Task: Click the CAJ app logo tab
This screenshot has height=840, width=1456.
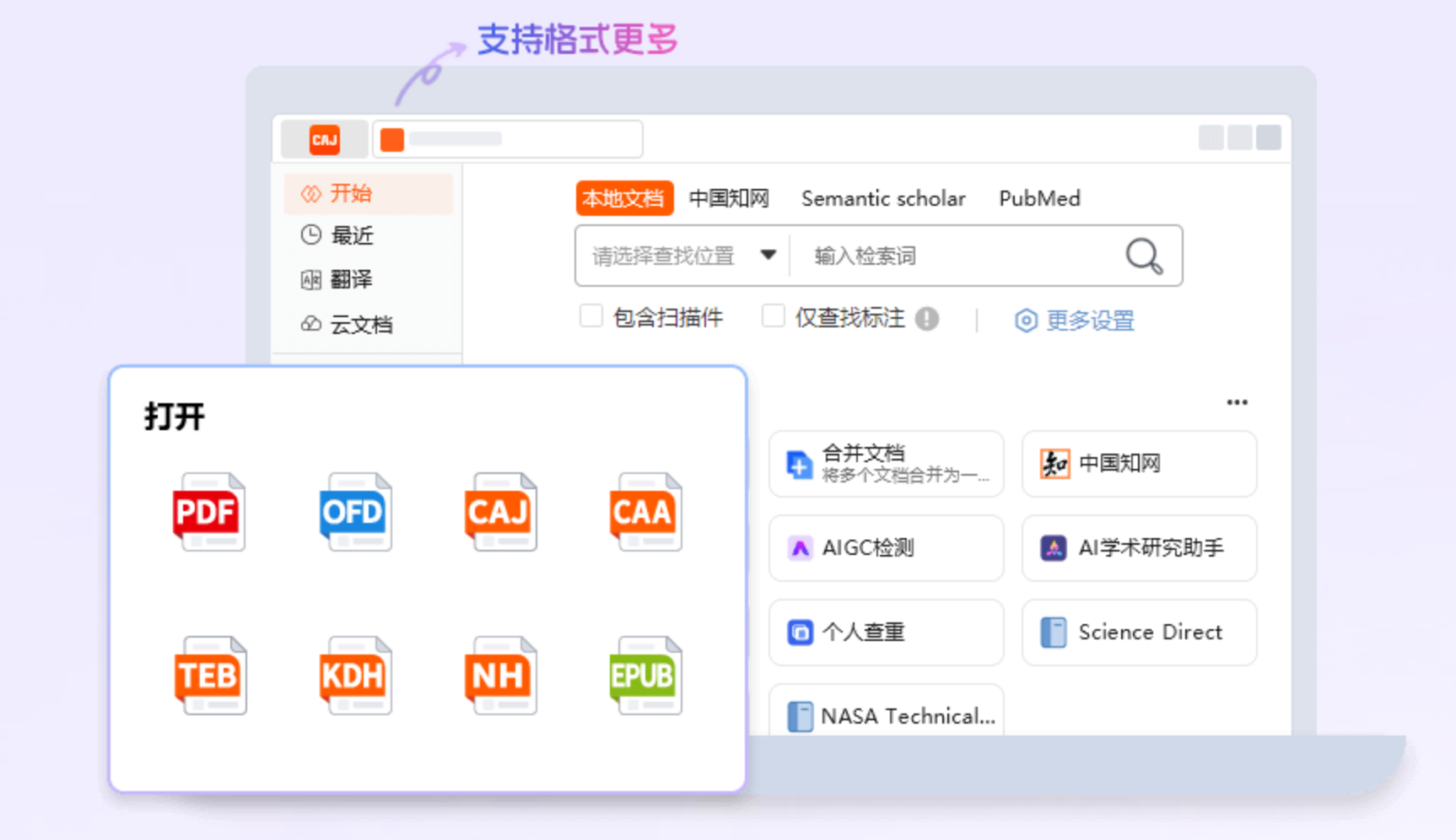Action: point(325,139)
